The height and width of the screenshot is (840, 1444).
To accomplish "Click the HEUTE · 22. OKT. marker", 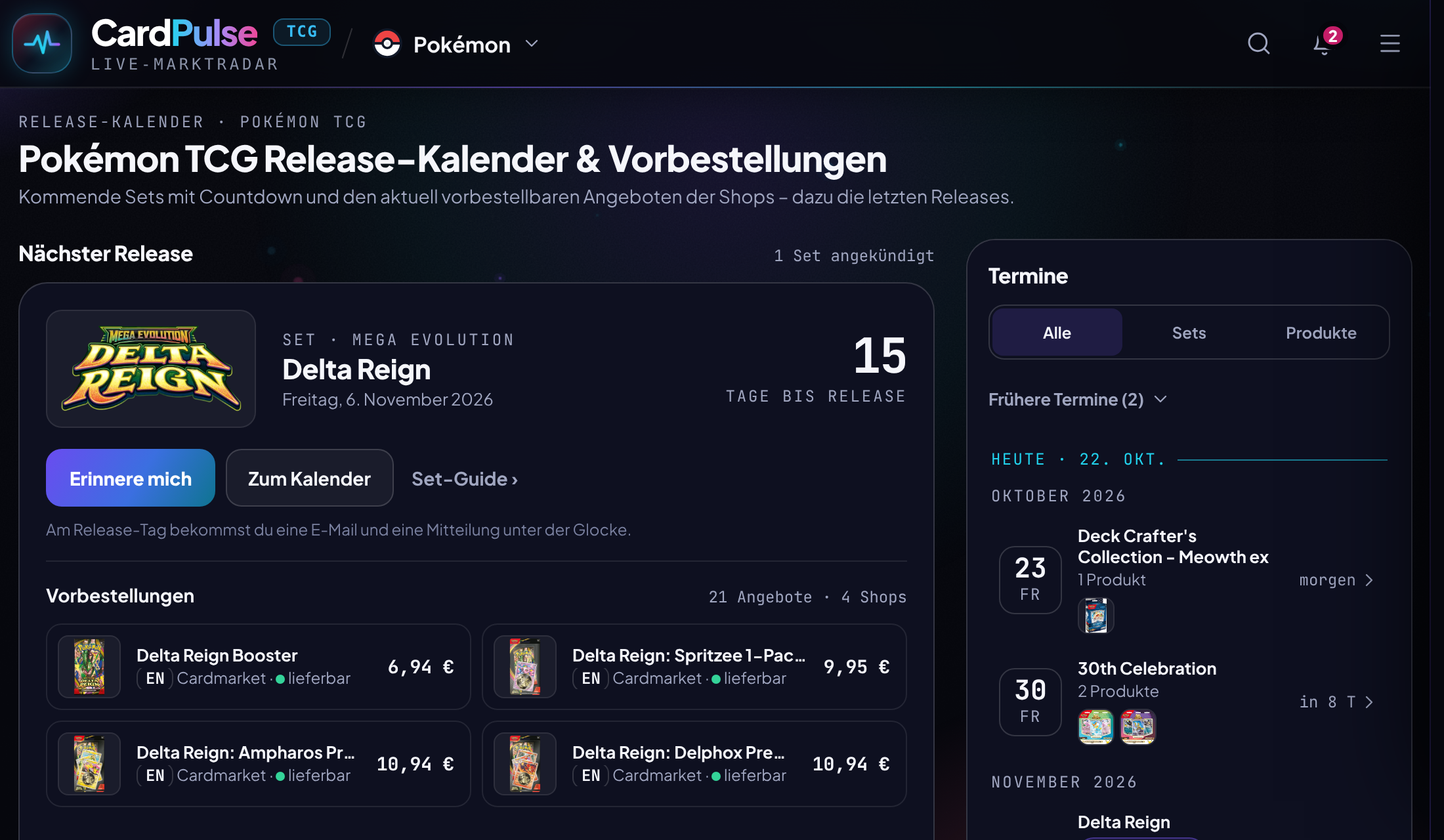I will (x=1078, y=459).
